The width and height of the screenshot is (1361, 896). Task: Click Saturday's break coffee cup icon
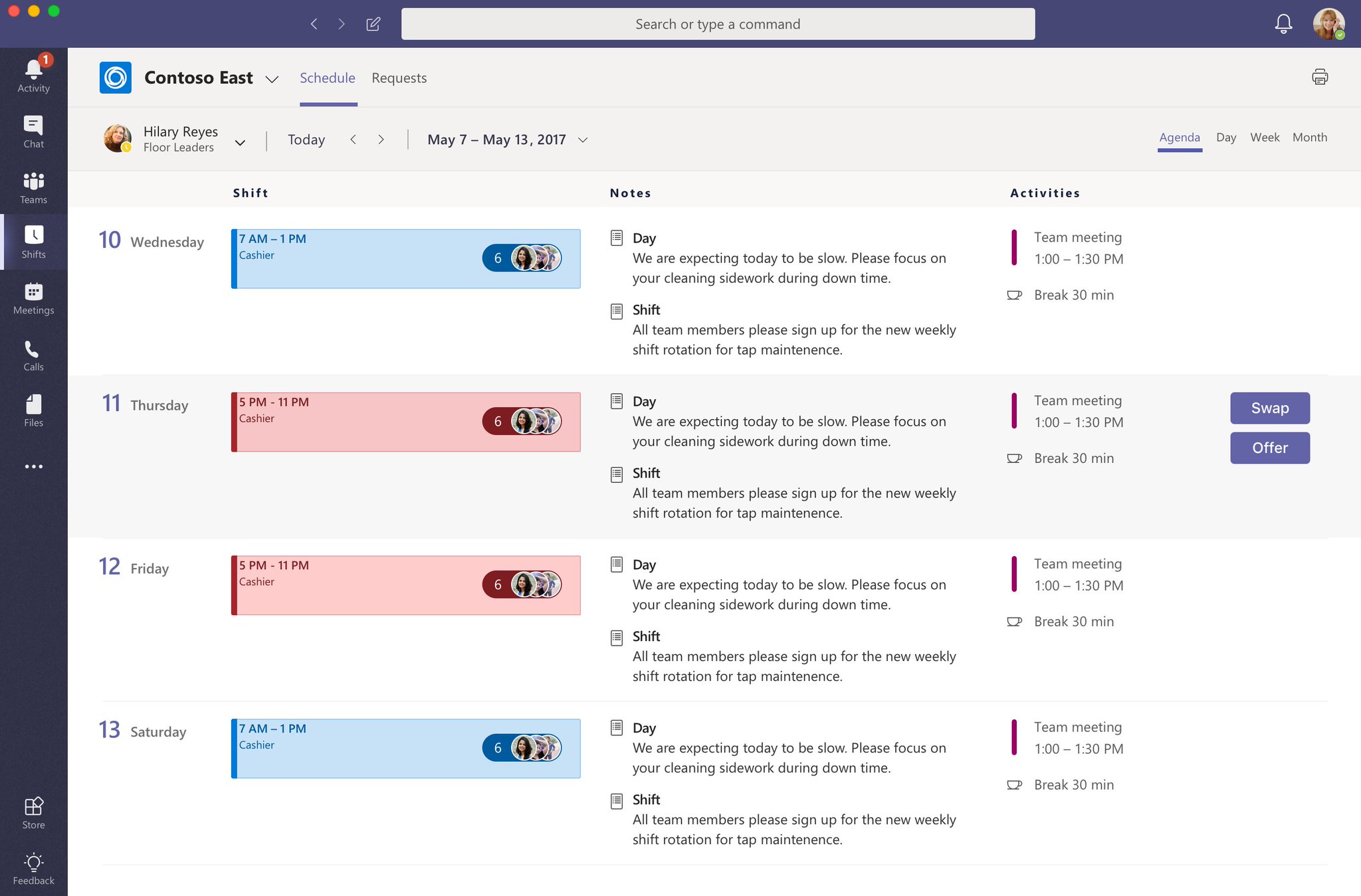pyautogui.click(x=1014, y=785)
